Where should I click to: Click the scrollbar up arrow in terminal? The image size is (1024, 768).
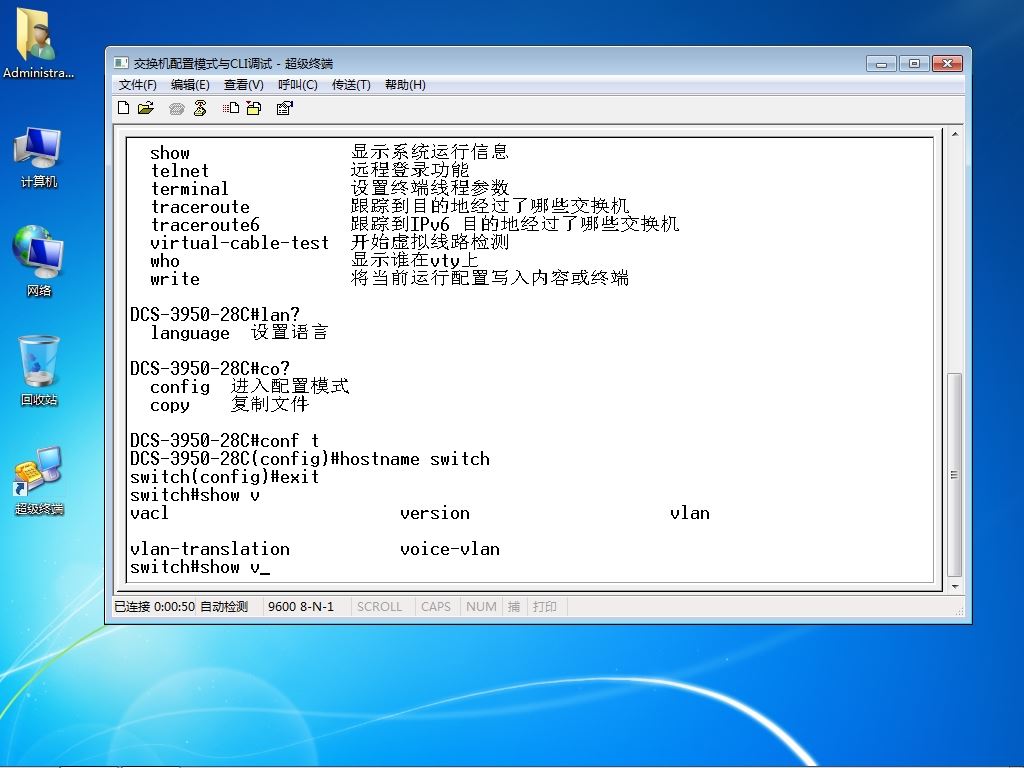point(955,135)
